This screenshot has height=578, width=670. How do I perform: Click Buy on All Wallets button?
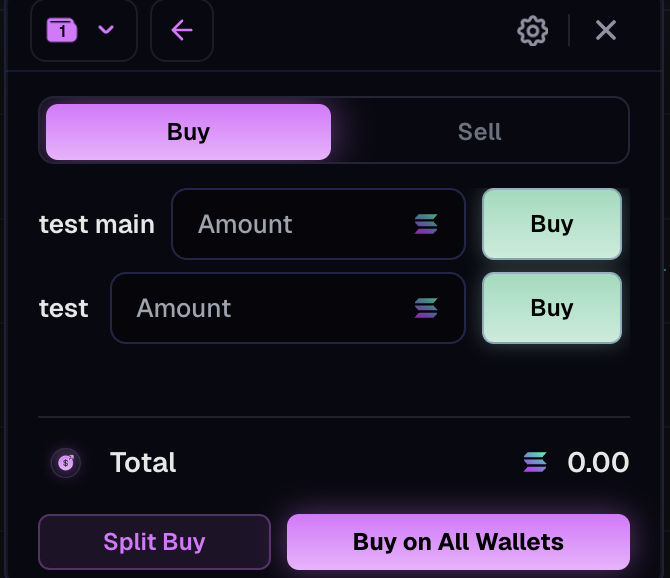pos(458,542)
